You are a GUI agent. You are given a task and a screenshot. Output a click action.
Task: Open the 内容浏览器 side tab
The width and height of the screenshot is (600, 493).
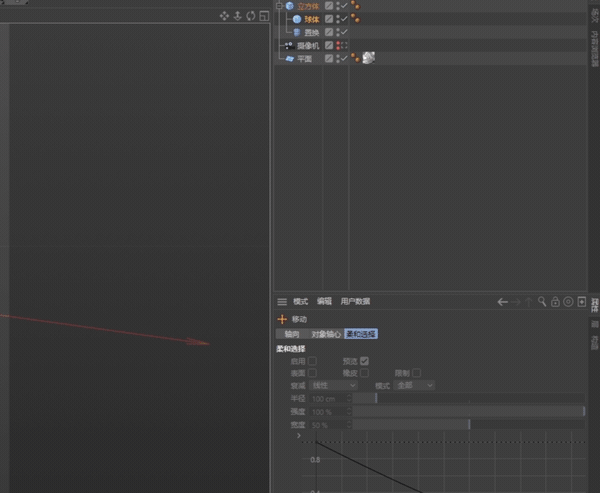tap(594, 49)
